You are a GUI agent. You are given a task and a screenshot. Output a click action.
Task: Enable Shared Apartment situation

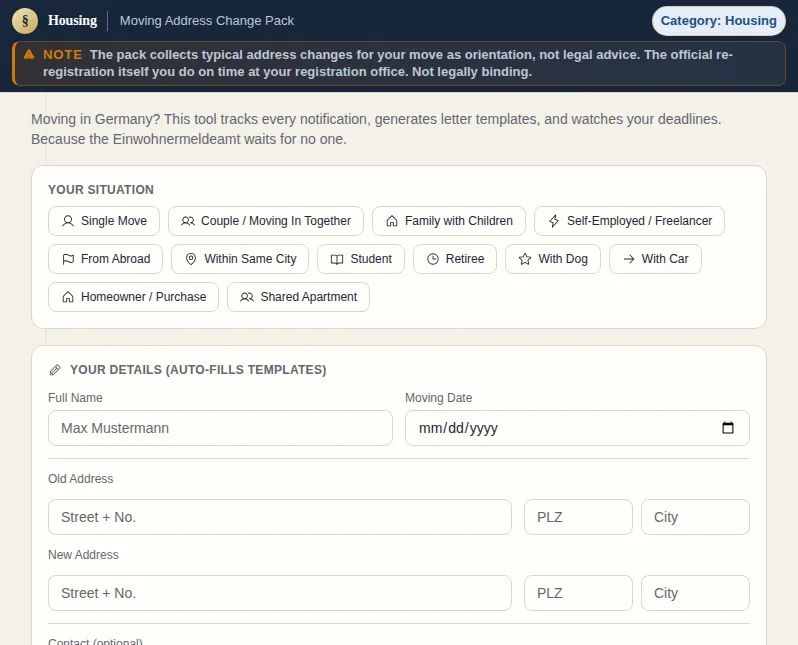298,297
